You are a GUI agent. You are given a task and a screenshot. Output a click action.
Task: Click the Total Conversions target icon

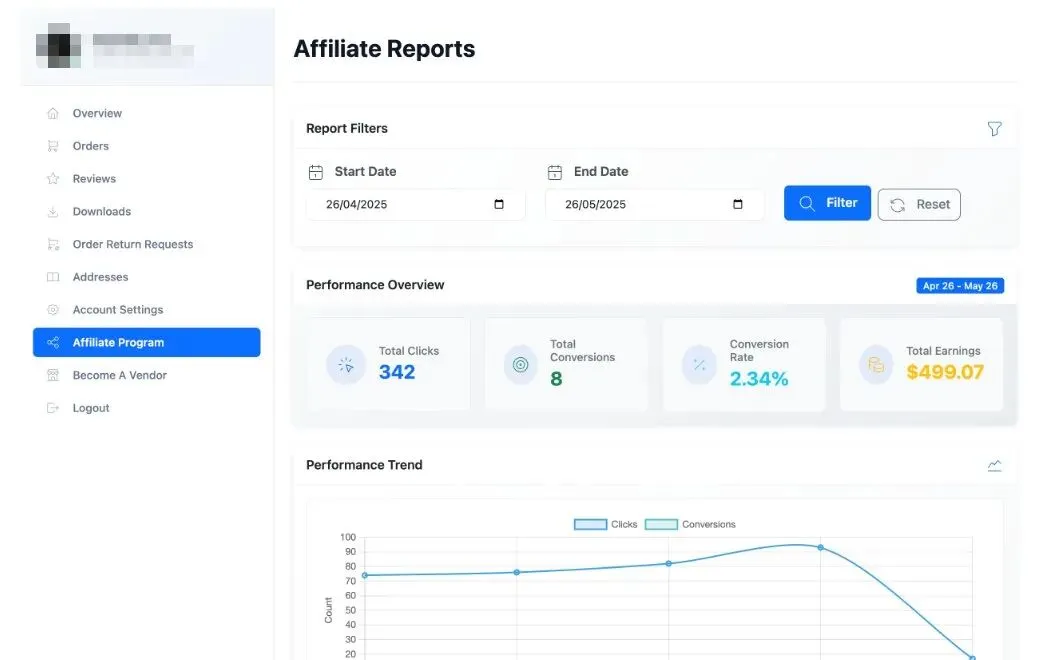tap(520, 365)
